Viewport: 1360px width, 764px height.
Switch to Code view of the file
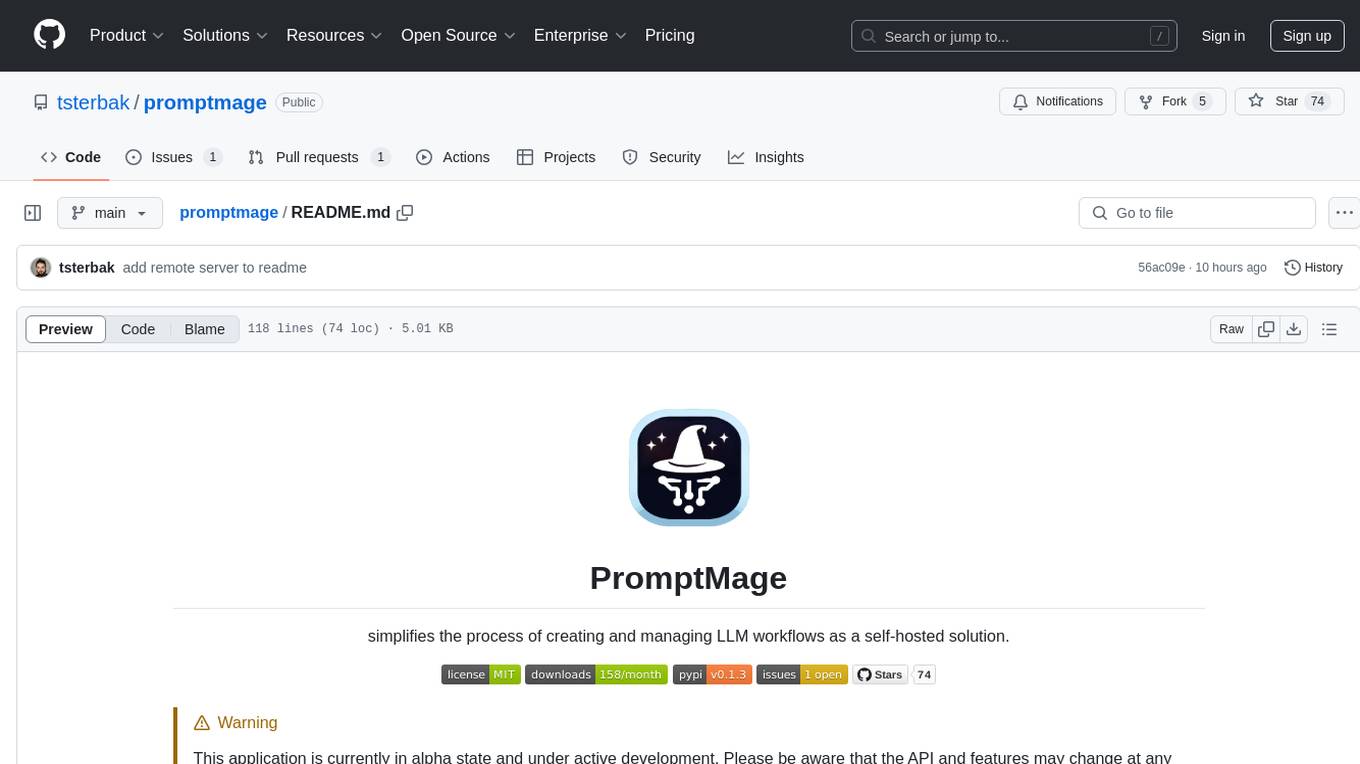tap(138, 329)
